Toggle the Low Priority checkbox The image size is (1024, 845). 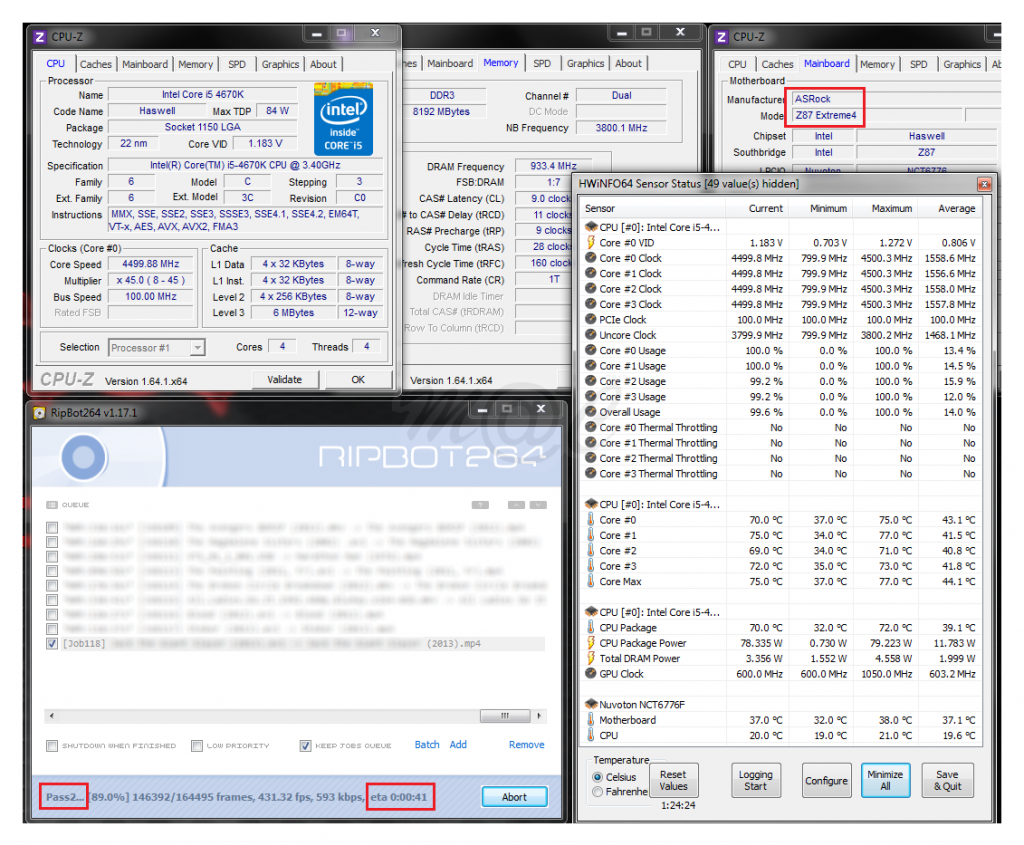pos(197,746)
